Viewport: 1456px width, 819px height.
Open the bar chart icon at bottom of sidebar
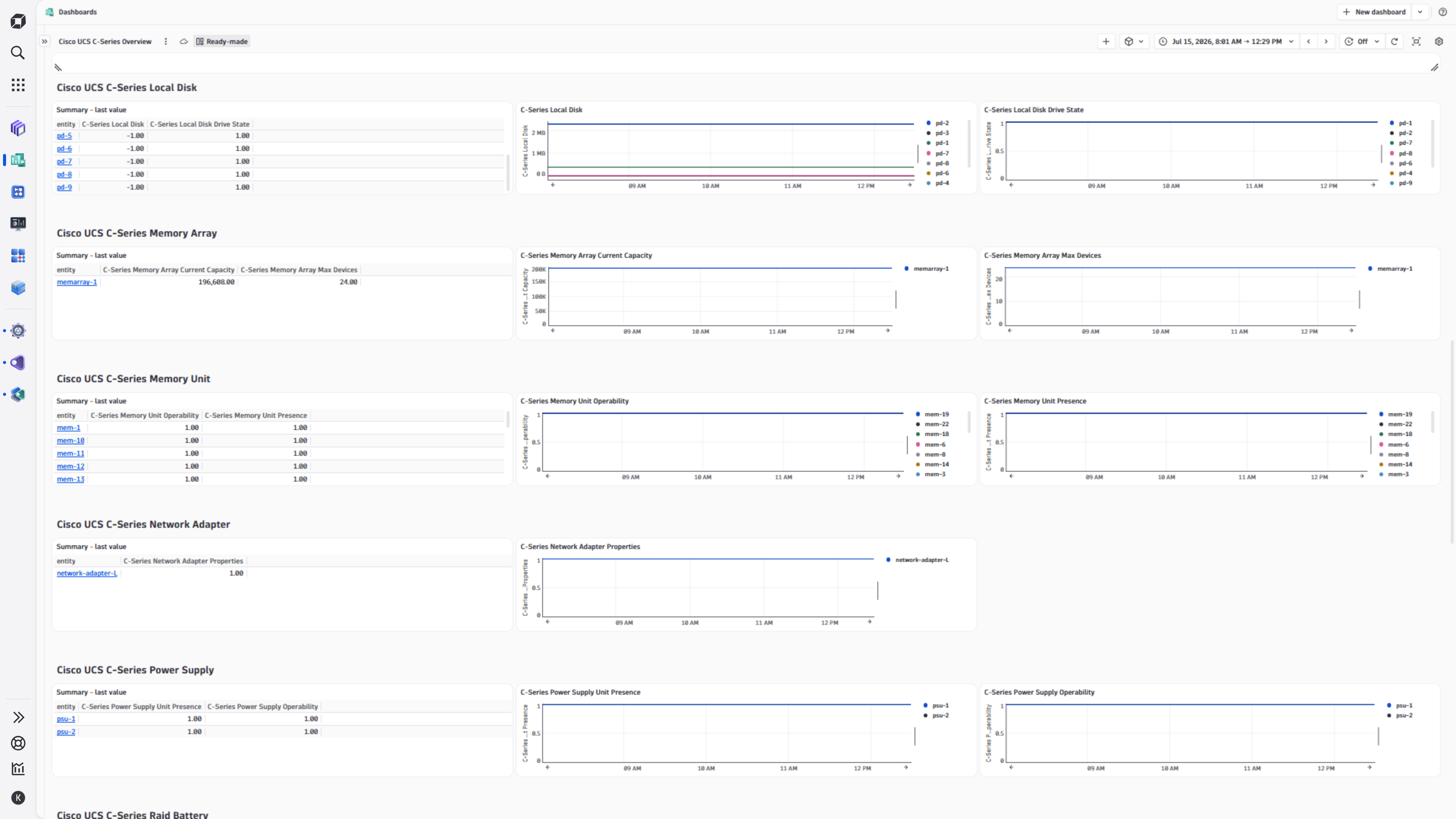pos(18,769)
